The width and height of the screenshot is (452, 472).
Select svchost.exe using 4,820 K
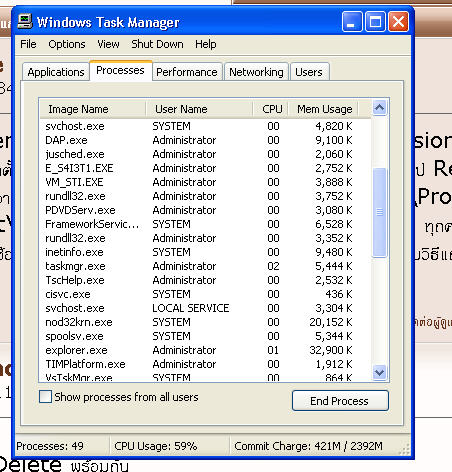(205, 126)
